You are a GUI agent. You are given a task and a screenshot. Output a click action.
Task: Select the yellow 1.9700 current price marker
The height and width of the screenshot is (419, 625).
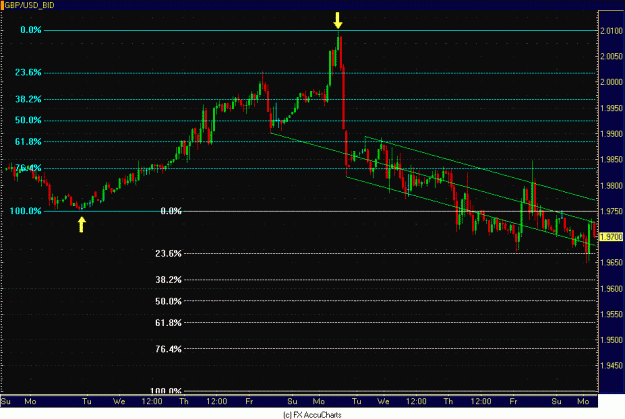pyautogui.click(x=611, y=237)
